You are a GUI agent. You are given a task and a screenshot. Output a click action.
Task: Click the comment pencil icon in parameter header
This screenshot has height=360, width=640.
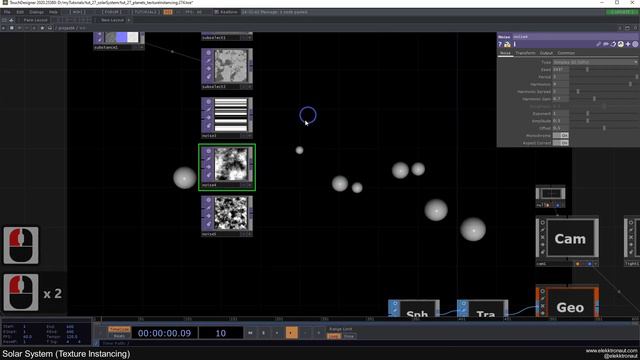pos(598,44)
